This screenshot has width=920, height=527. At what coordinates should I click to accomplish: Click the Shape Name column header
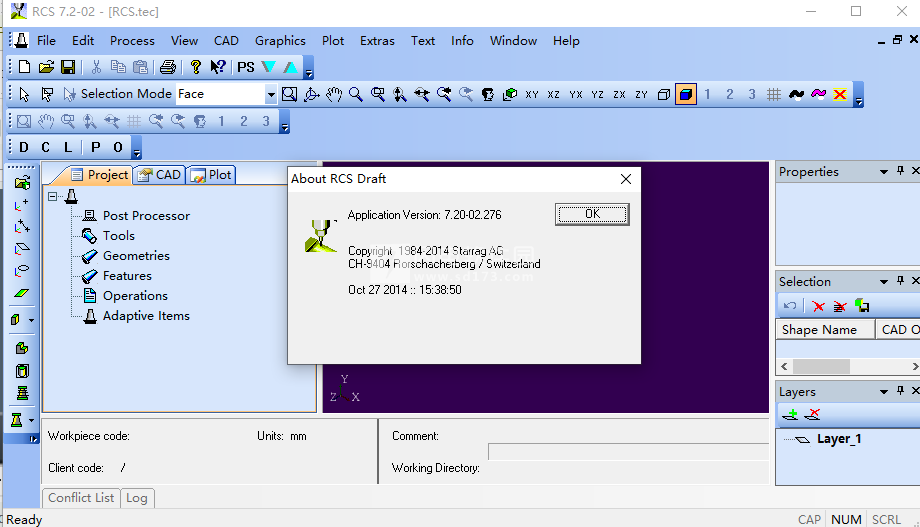coord(826,330)
